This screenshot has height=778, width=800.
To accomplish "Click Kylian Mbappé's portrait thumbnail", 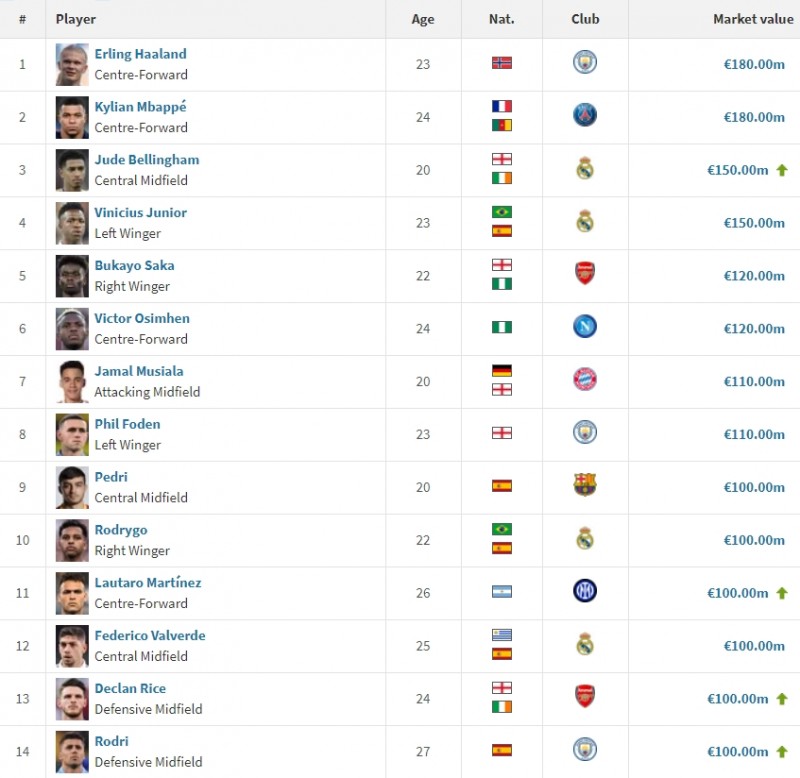I will [x=72, y=117].
